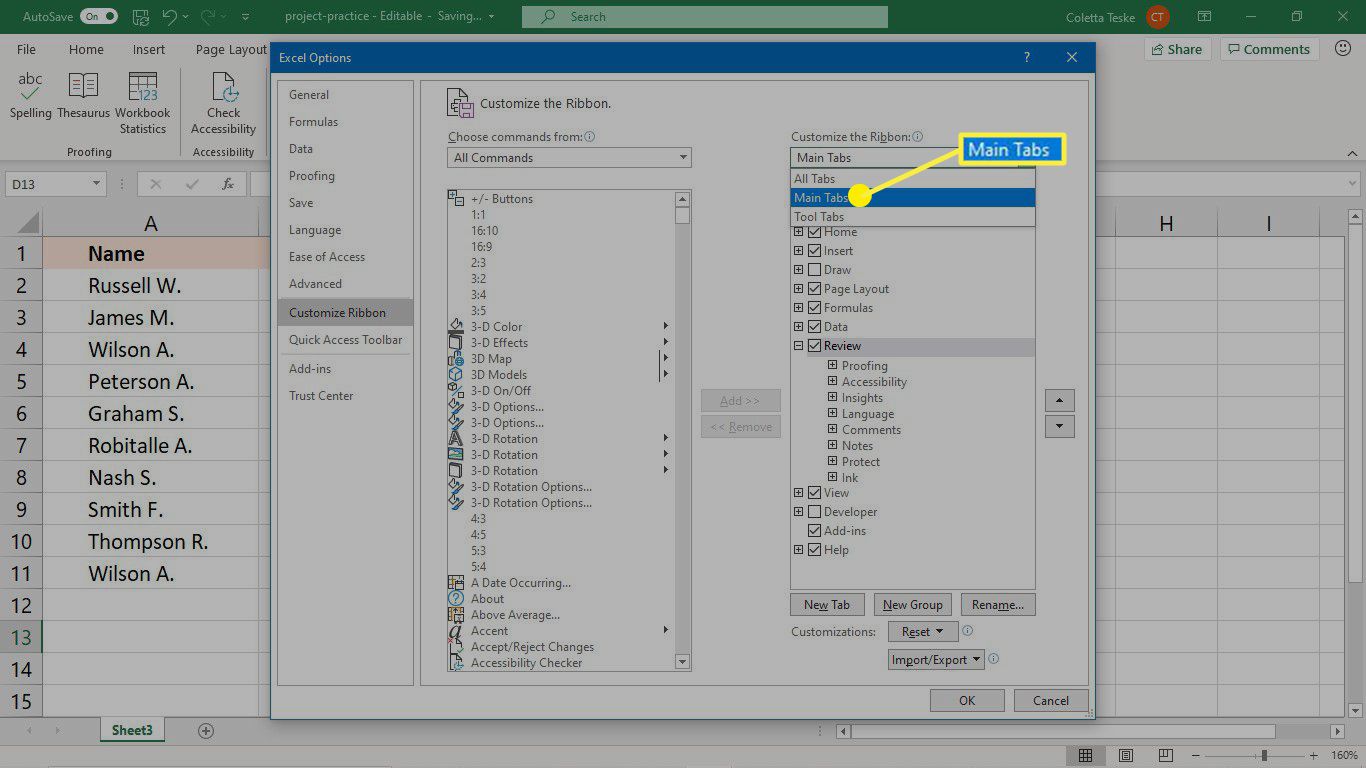Choose Main Tabs option in list
This screenshot has height=768, width=1366.
tap(912, 198)
